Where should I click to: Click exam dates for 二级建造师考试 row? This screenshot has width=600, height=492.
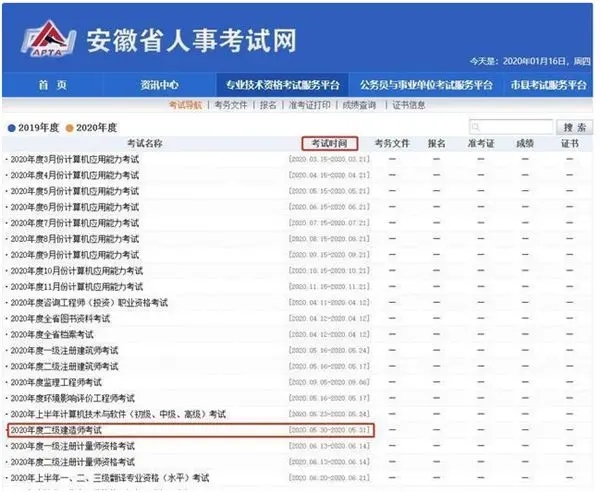329,430
